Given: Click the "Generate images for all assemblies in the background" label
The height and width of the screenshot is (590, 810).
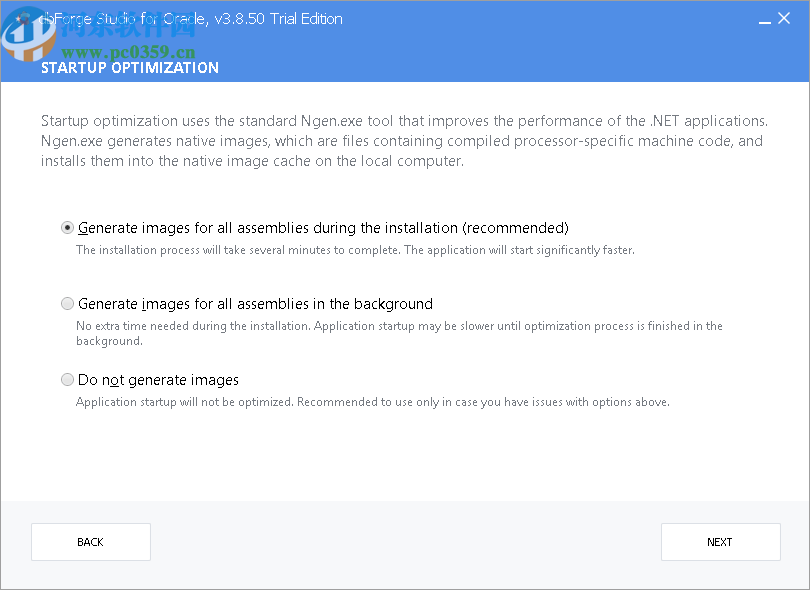Looking at the screenshot, I should tap(255, 303).
